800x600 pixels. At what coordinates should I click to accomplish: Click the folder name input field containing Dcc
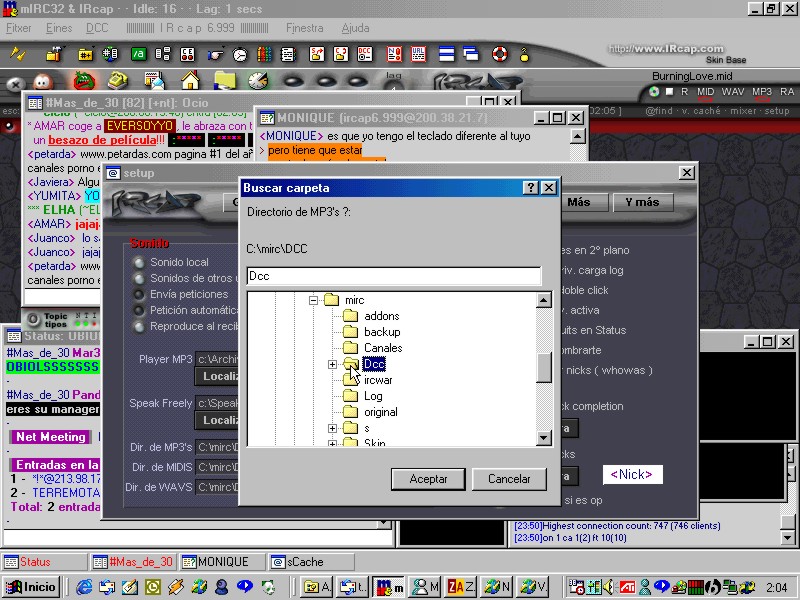[x=394, y=276]
